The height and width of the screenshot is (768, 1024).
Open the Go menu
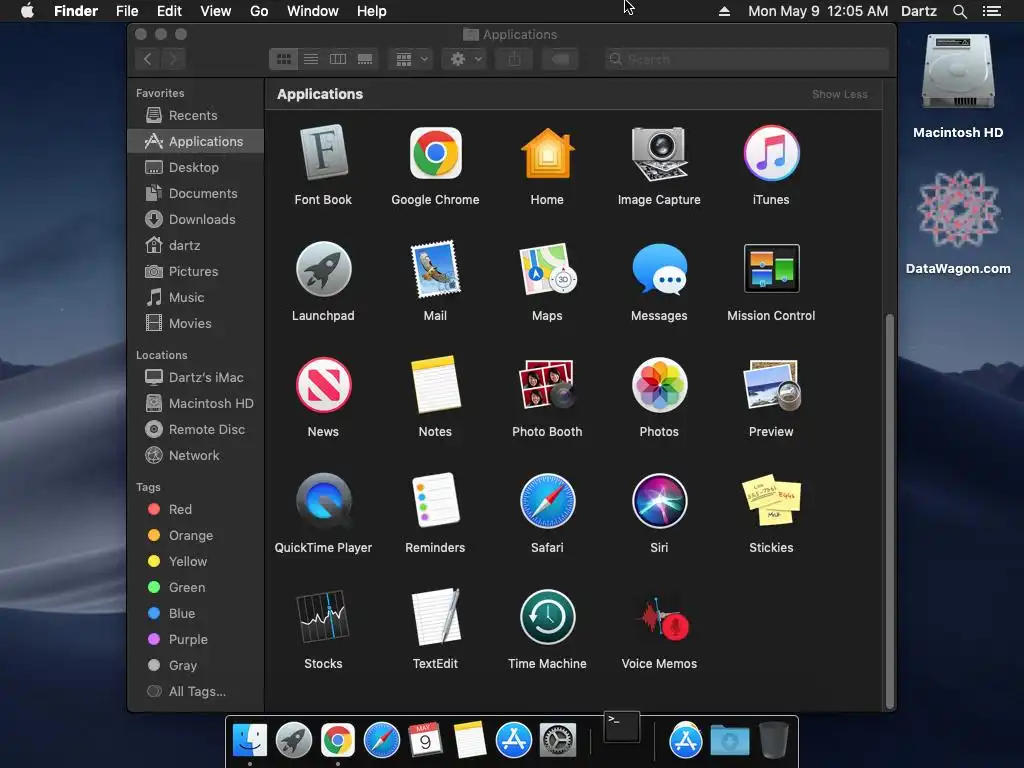pyautogui.click(x=259, y=11)
